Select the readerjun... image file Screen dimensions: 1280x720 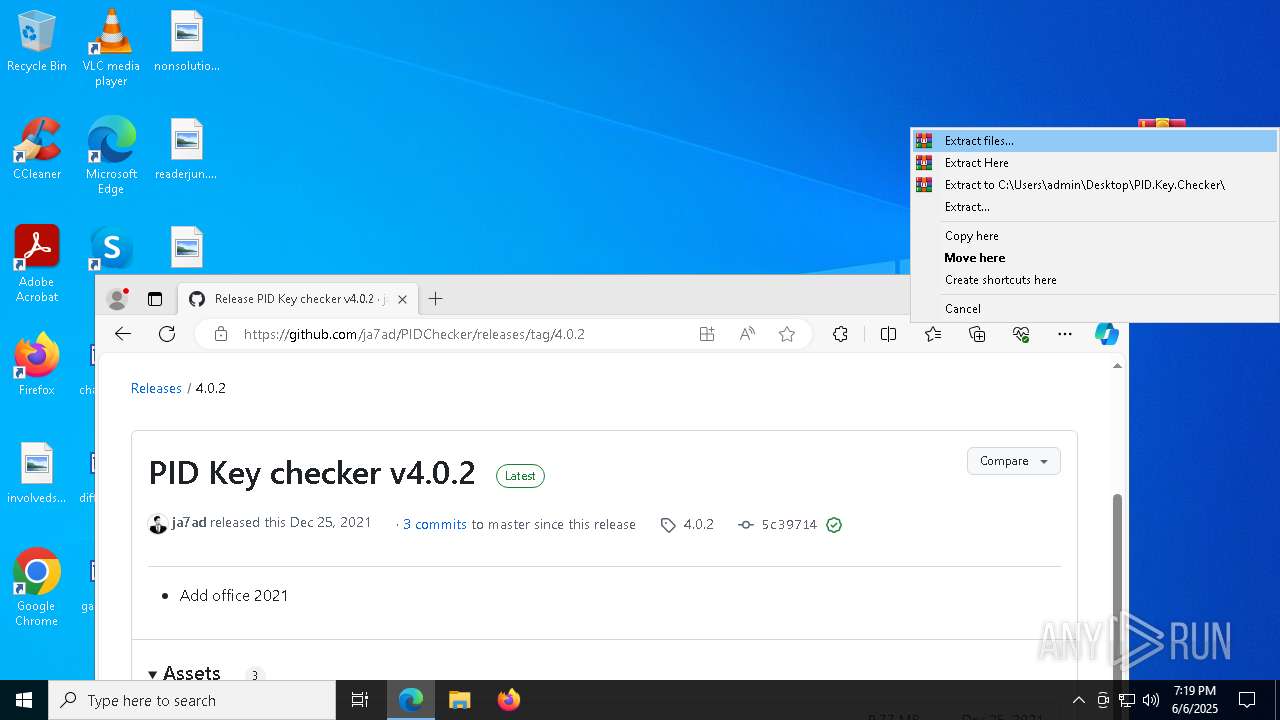pyautogui.click(x=187, y=149)
